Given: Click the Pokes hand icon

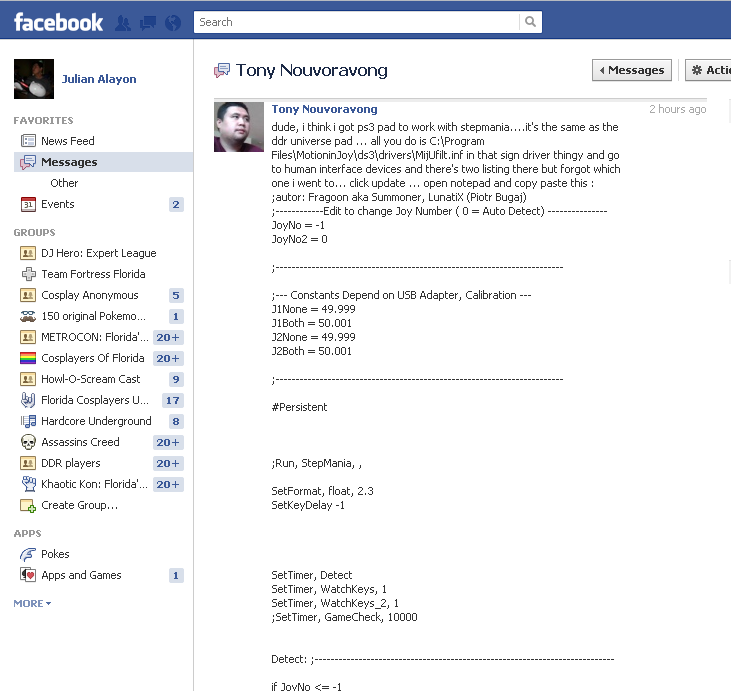Looking at the screenshot, I should [28, 554].
